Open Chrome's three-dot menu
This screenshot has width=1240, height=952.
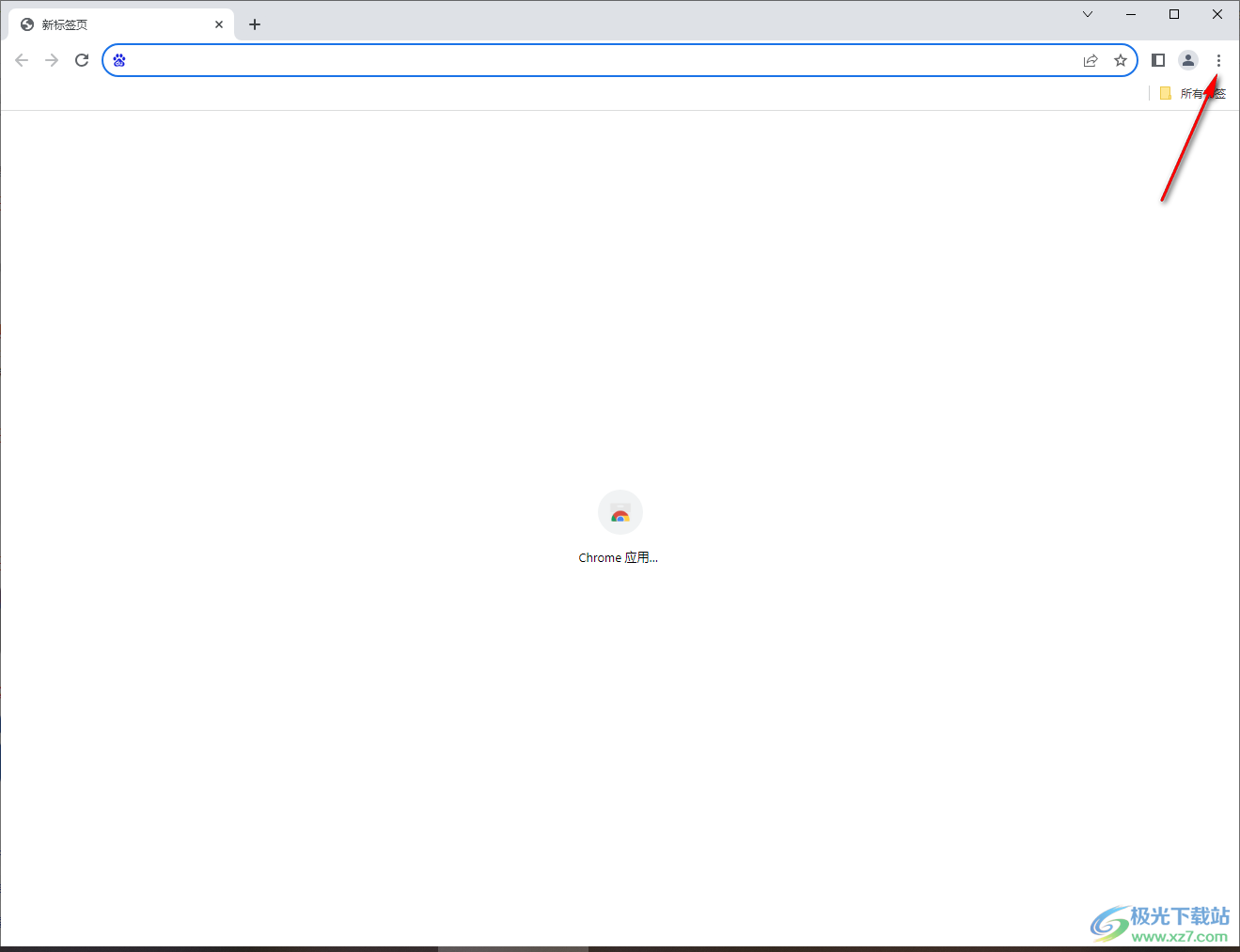pyautogui.click(x=1218, y=60)
